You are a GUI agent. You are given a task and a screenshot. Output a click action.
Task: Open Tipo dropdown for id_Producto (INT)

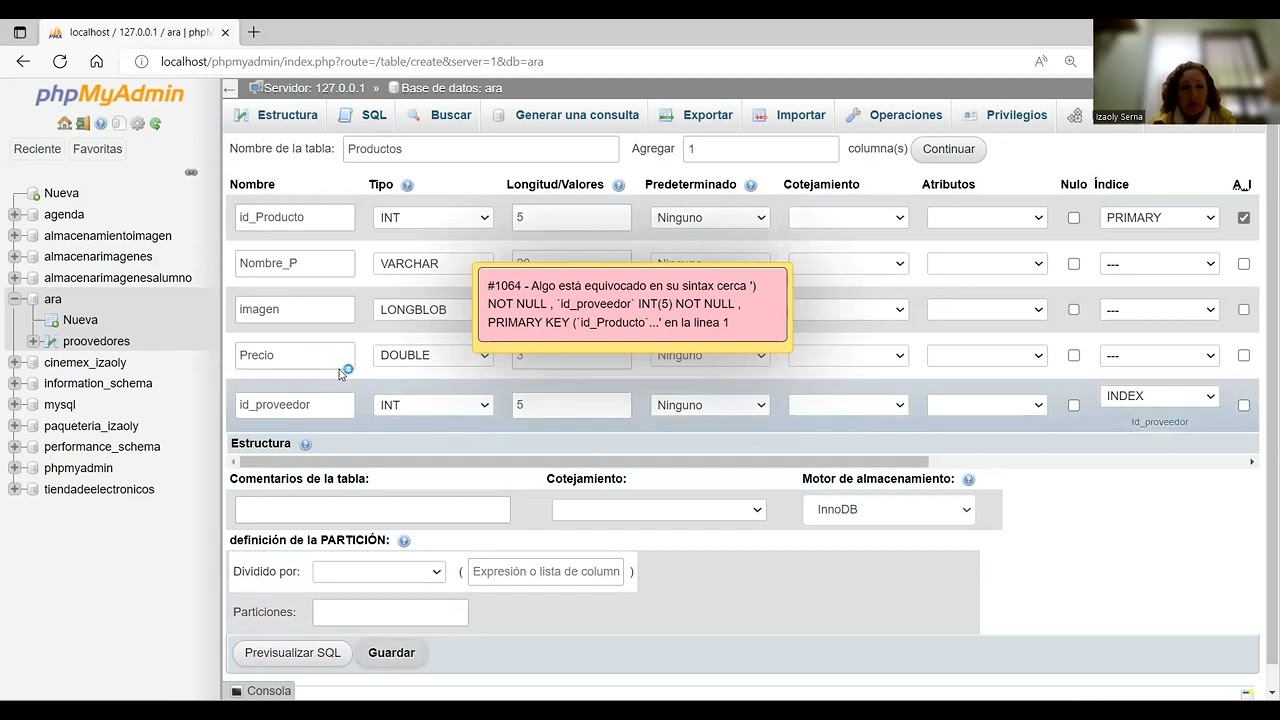(x=433, y=218)
